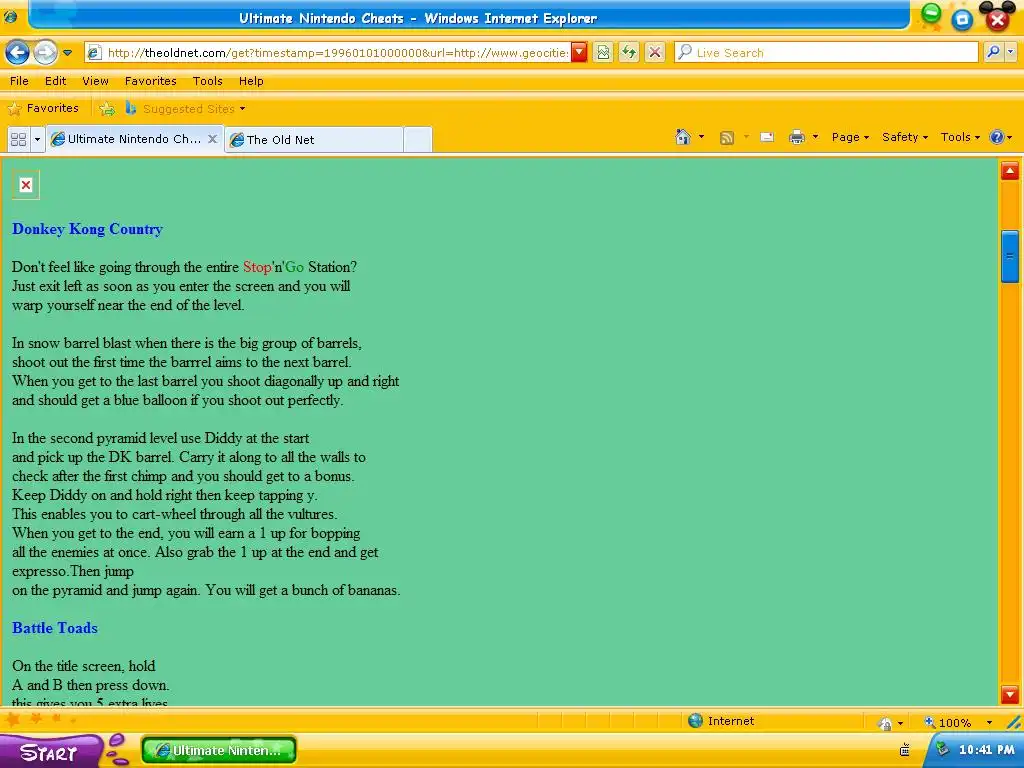Click the Internet zone status indicator

(722, 721)
